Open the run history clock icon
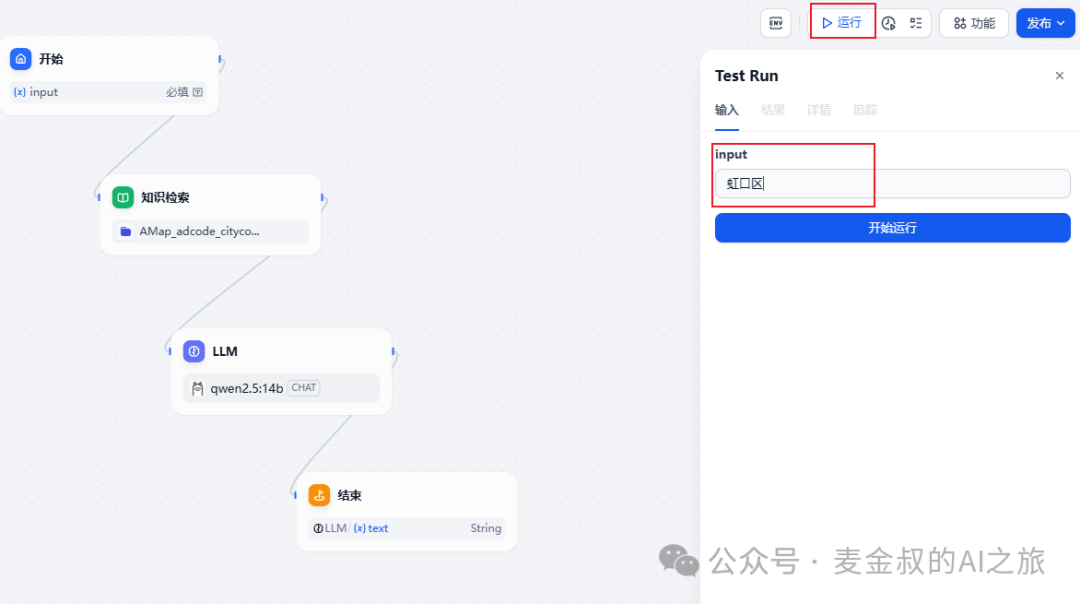Screen dimensions: 1080x604 pyautogui.click(x=888, y=23)
